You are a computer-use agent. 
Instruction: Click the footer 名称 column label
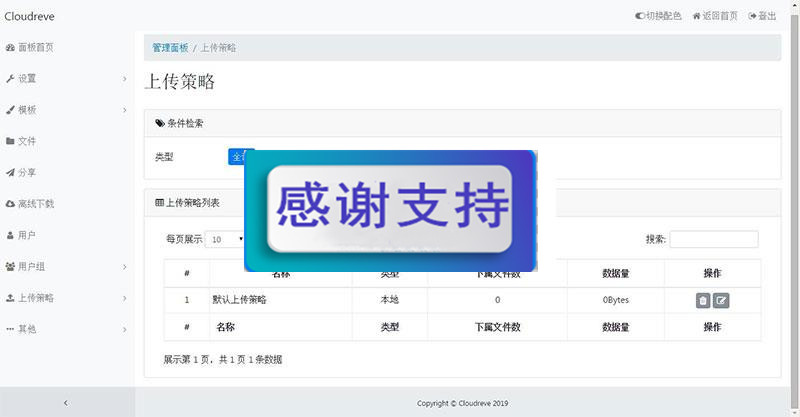click(x=226, y=327)
